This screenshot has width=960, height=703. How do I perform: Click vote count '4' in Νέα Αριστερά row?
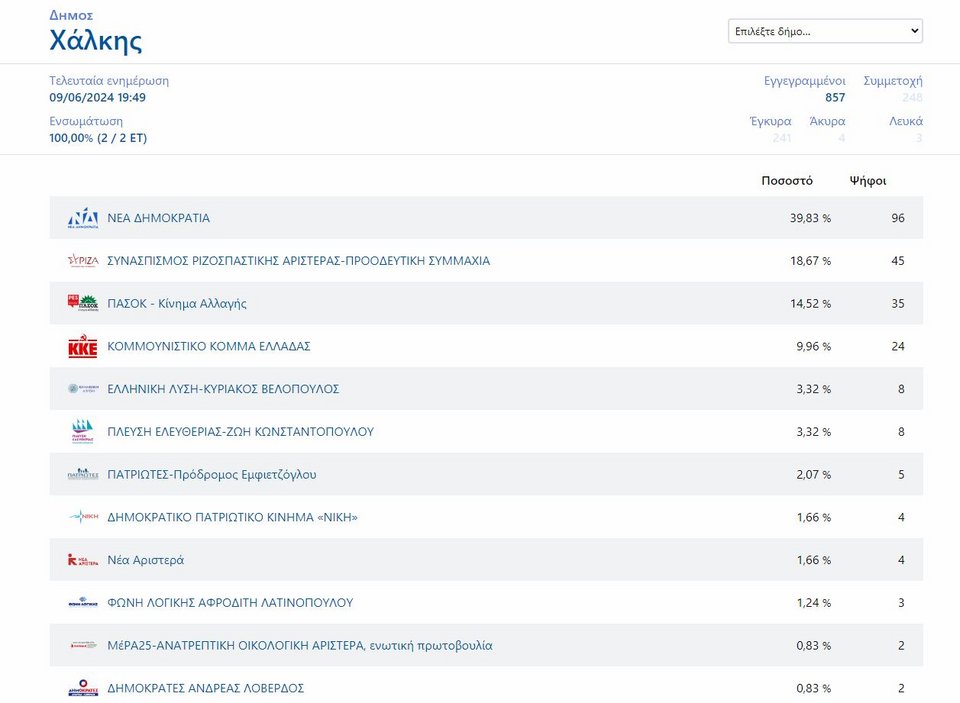point(901,560)
